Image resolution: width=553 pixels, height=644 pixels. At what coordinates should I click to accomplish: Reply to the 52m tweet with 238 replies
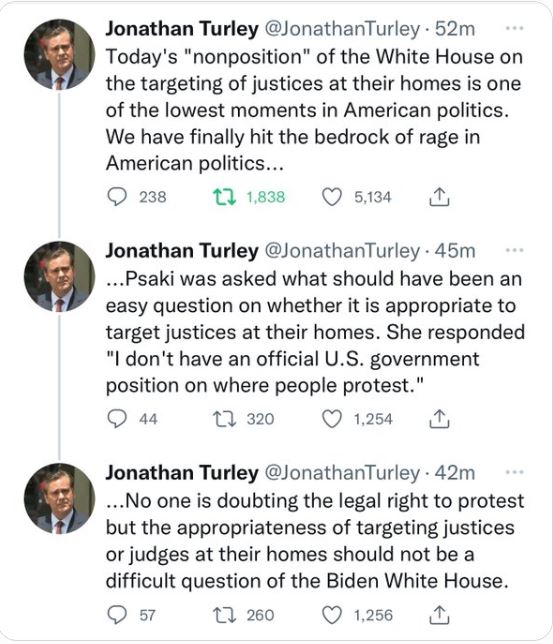click(x=117, y=197)
